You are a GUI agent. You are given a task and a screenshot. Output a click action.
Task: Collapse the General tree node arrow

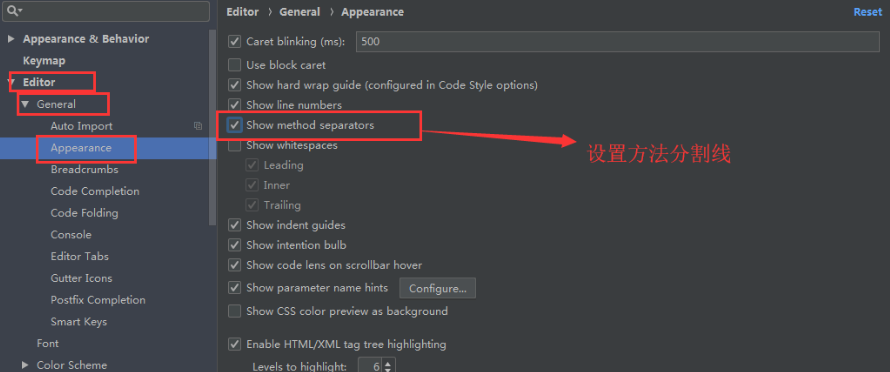pyautogui.click(x=24, y=105)
